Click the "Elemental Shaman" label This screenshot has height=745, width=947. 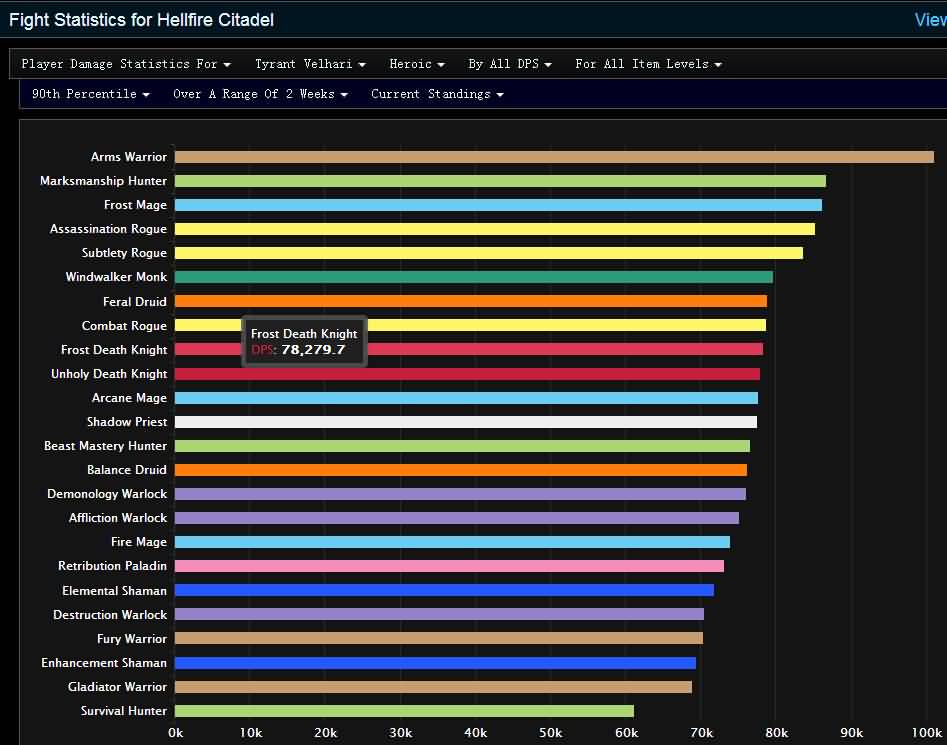click(x=115, y=591)
